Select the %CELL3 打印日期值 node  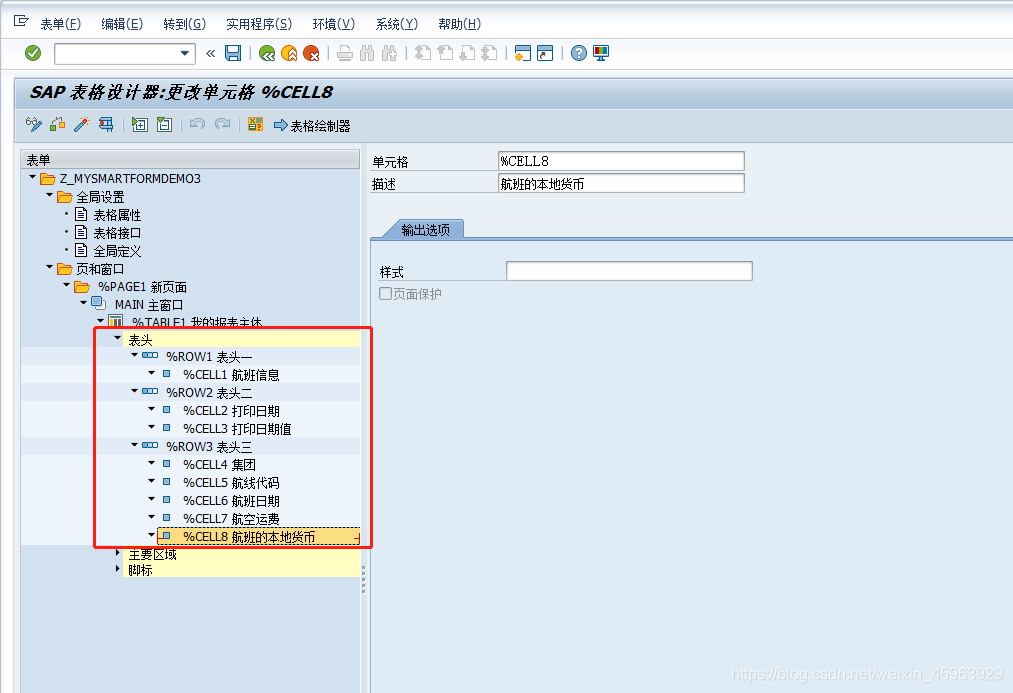(237, 429)
